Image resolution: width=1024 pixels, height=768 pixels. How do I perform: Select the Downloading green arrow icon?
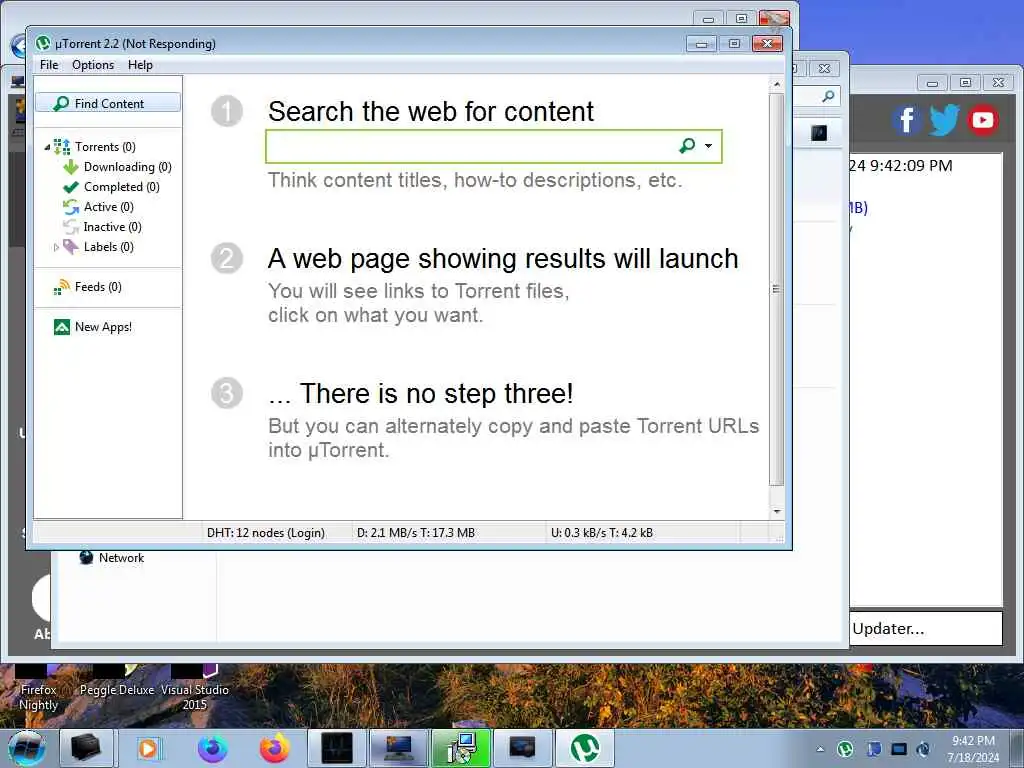pyautogui.click(x=71, y=167)
